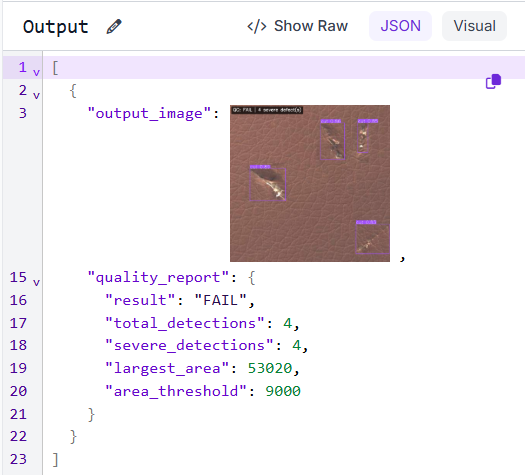Collapse the object at line 2

36,95
